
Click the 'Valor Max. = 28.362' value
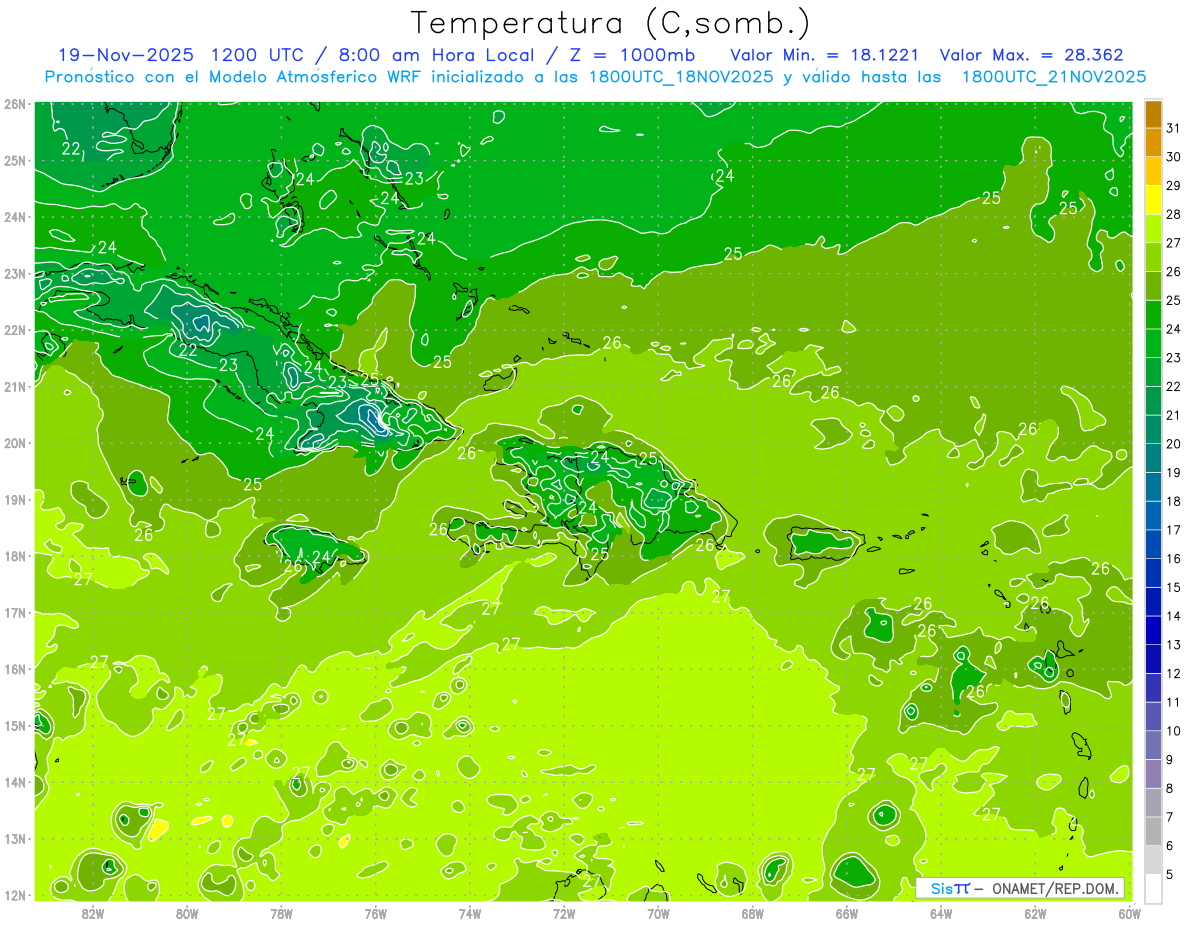[1032, 55]
